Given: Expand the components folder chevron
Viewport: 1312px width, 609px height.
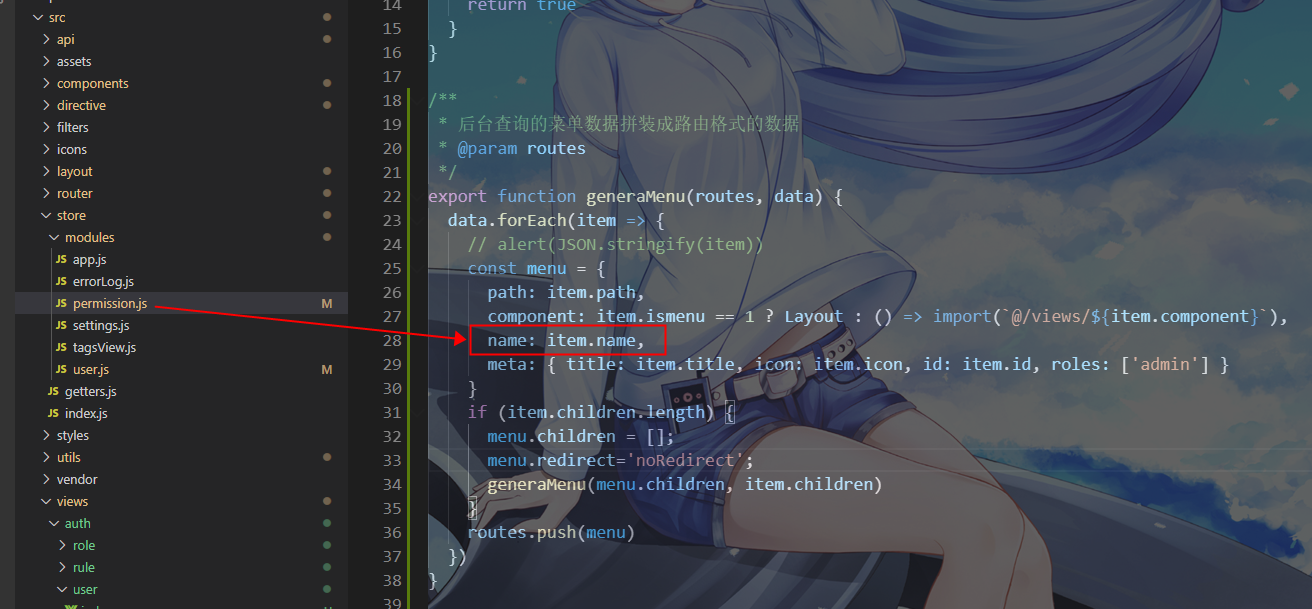Looking at the screenshot, I should coord(46,83).
